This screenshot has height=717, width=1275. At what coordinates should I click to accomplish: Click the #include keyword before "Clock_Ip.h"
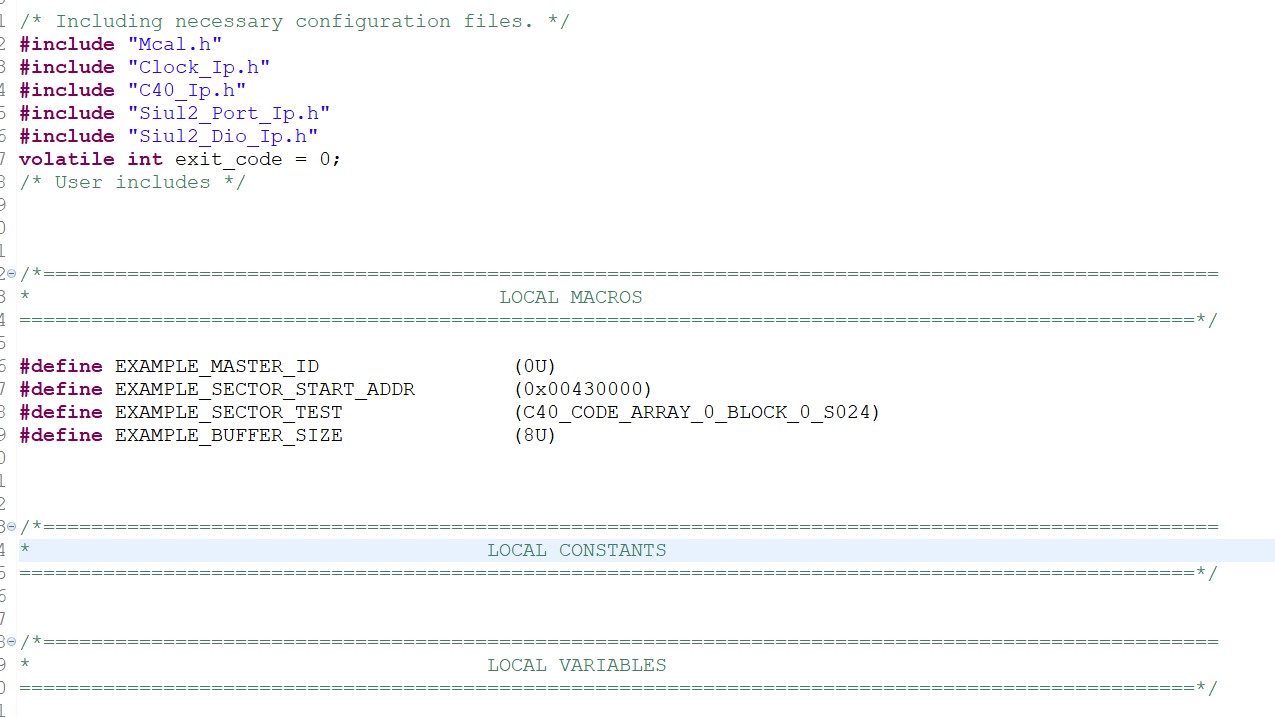click(67, 67)
